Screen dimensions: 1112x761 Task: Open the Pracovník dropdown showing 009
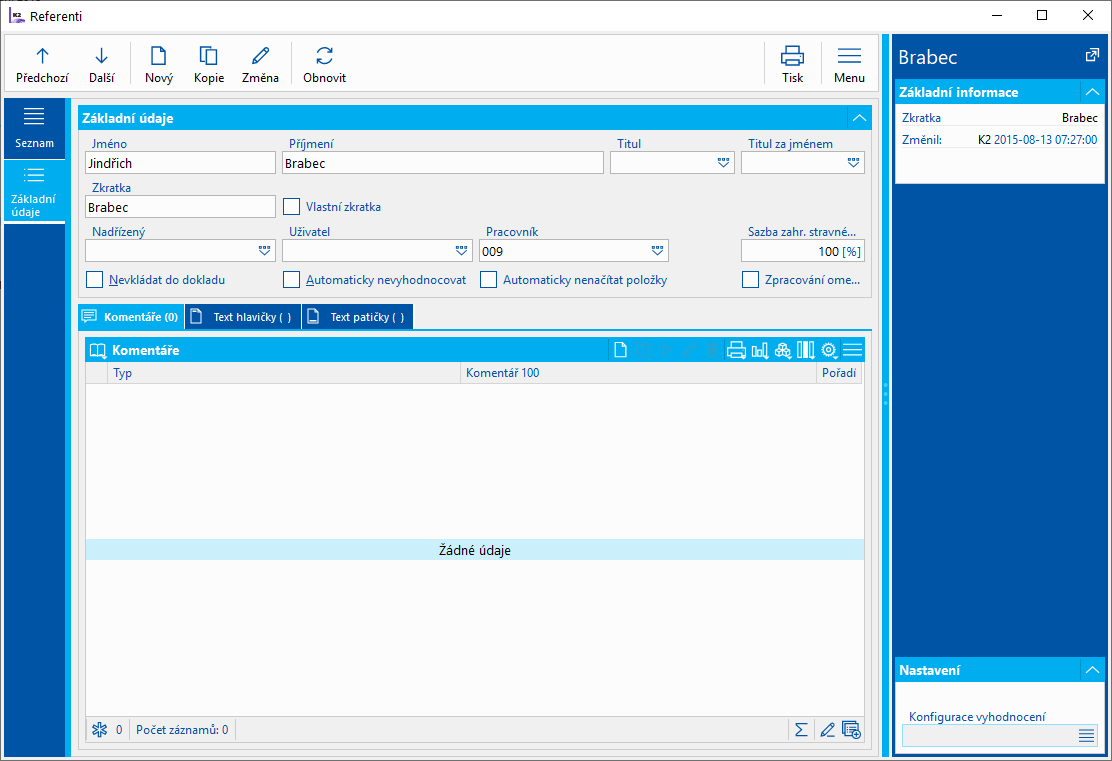click(x=657, y=251)
